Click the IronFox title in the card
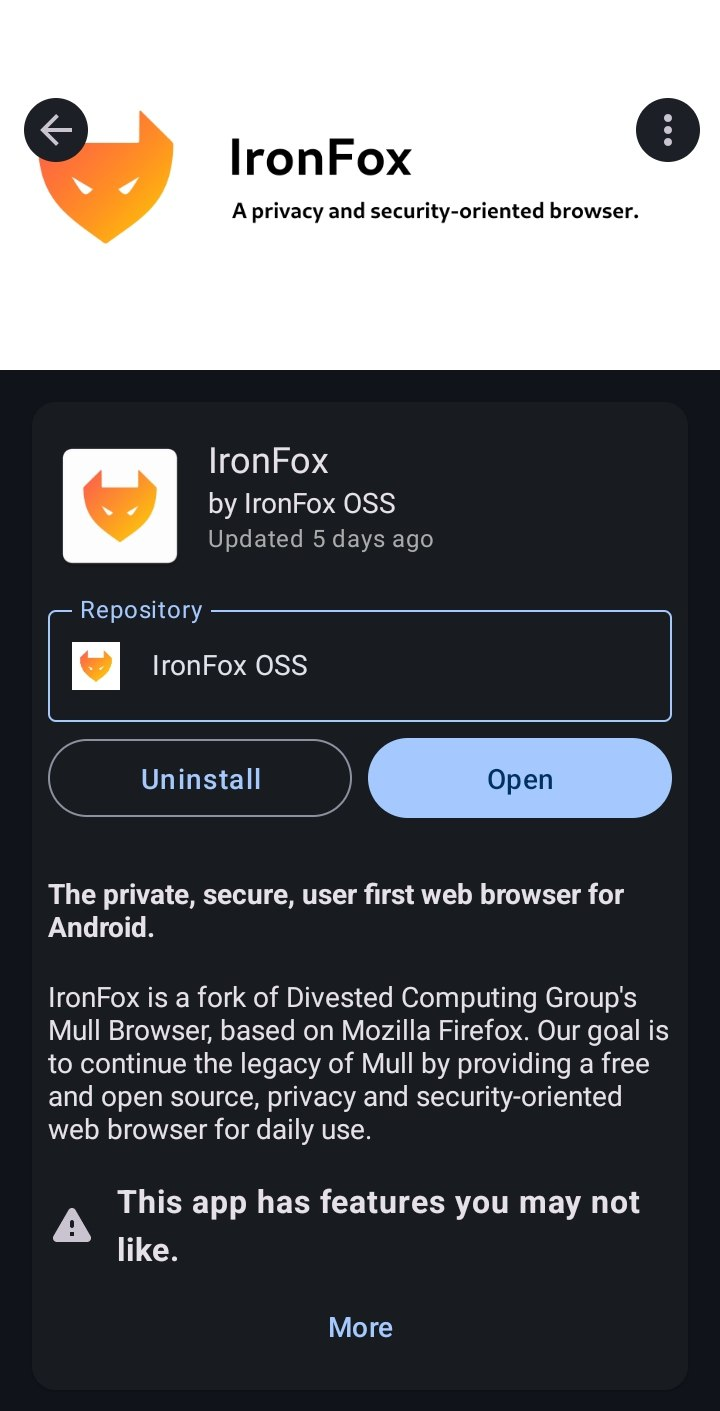 [x=268, y=461]
